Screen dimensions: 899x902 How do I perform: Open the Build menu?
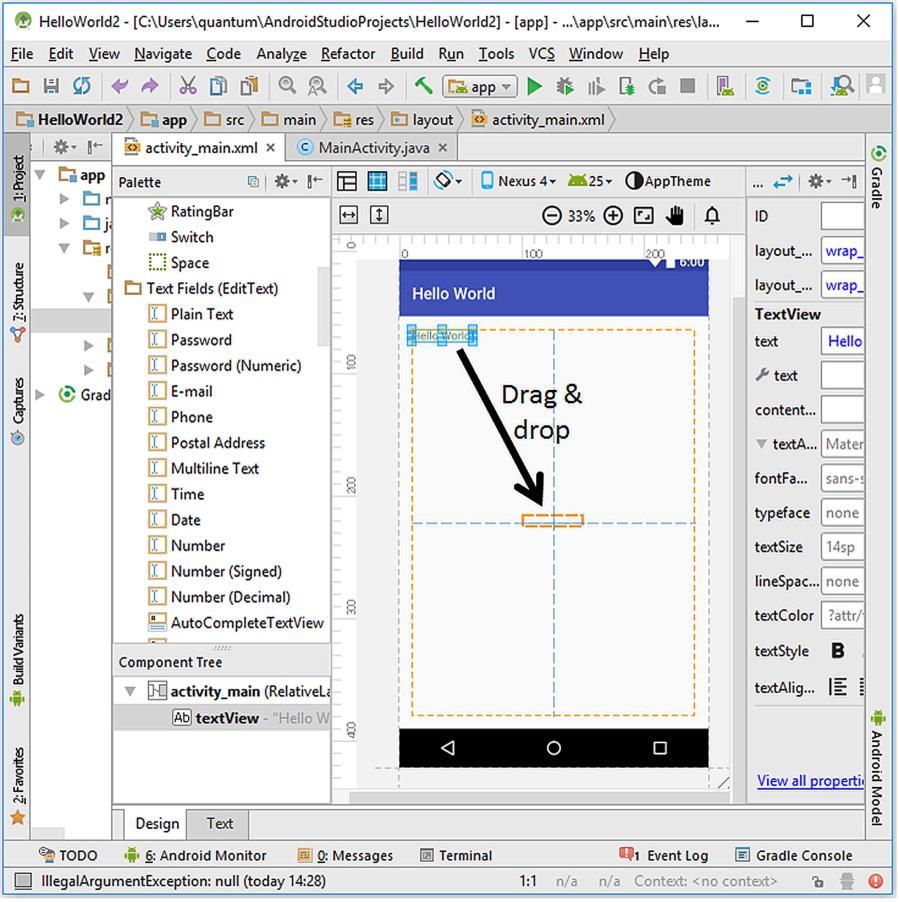(408, 55)
